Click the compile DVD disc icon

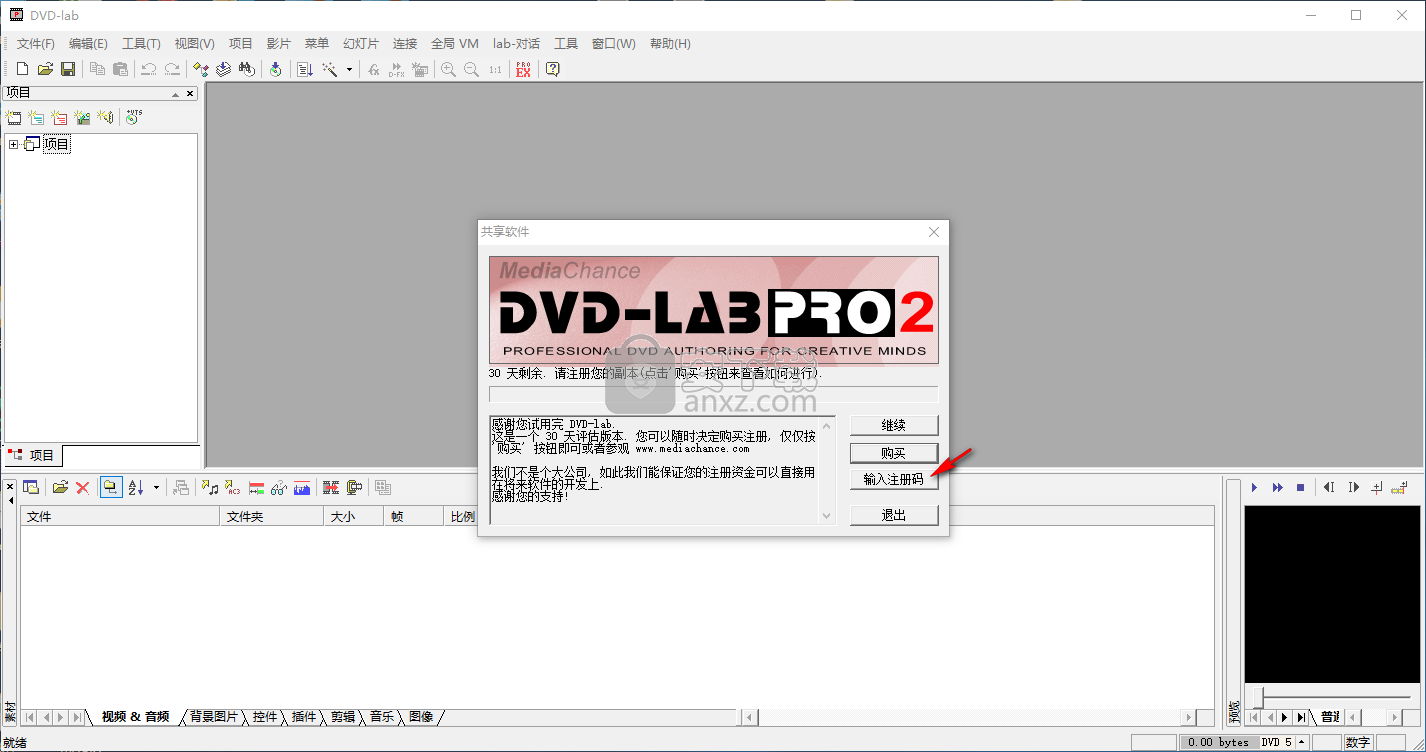277,69
